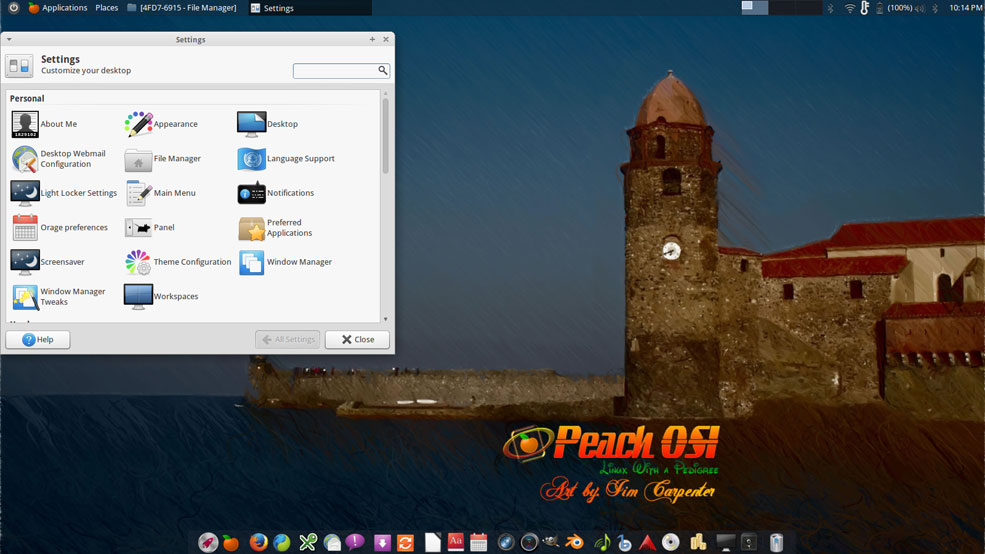
Task: Launch GIMP from the dock
Action: [x=552, y=541]
